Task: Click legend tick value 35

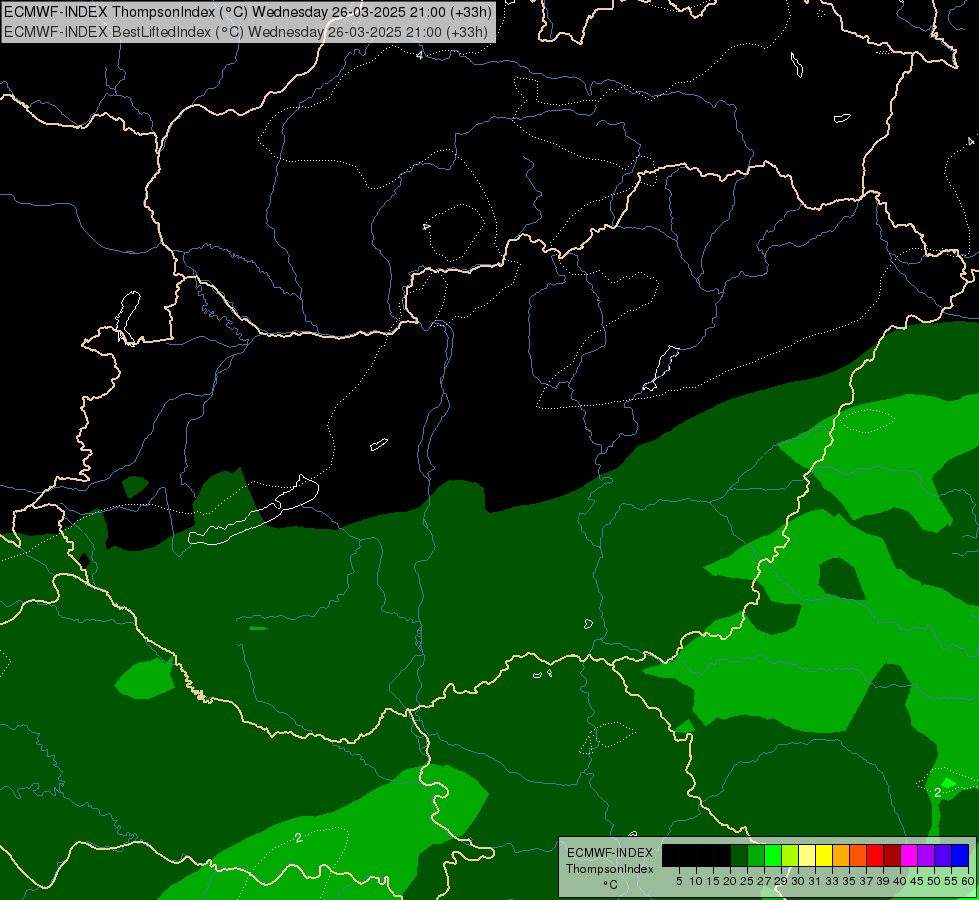Action: (x=849, y=881)
